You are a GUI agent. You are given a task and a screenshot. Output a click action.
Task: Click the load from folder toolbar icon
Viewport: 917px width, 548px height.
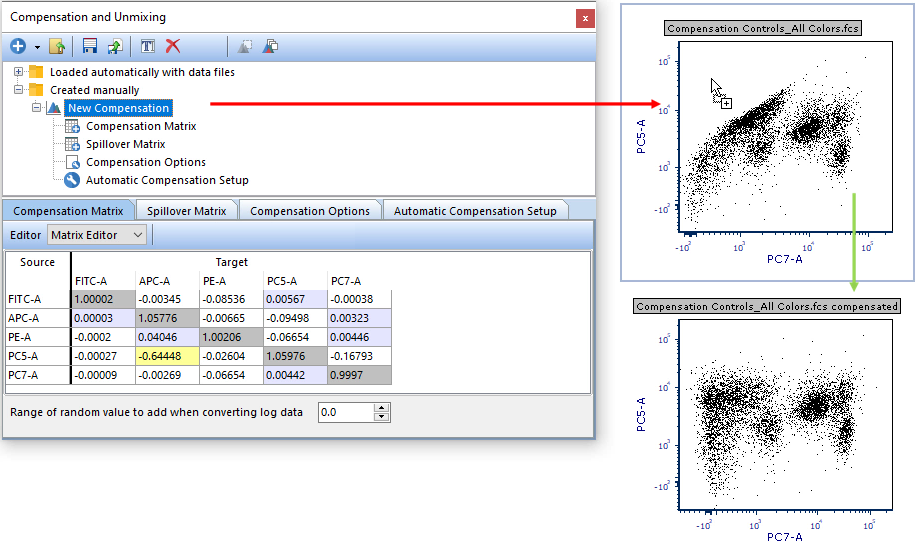coord(57,46)
